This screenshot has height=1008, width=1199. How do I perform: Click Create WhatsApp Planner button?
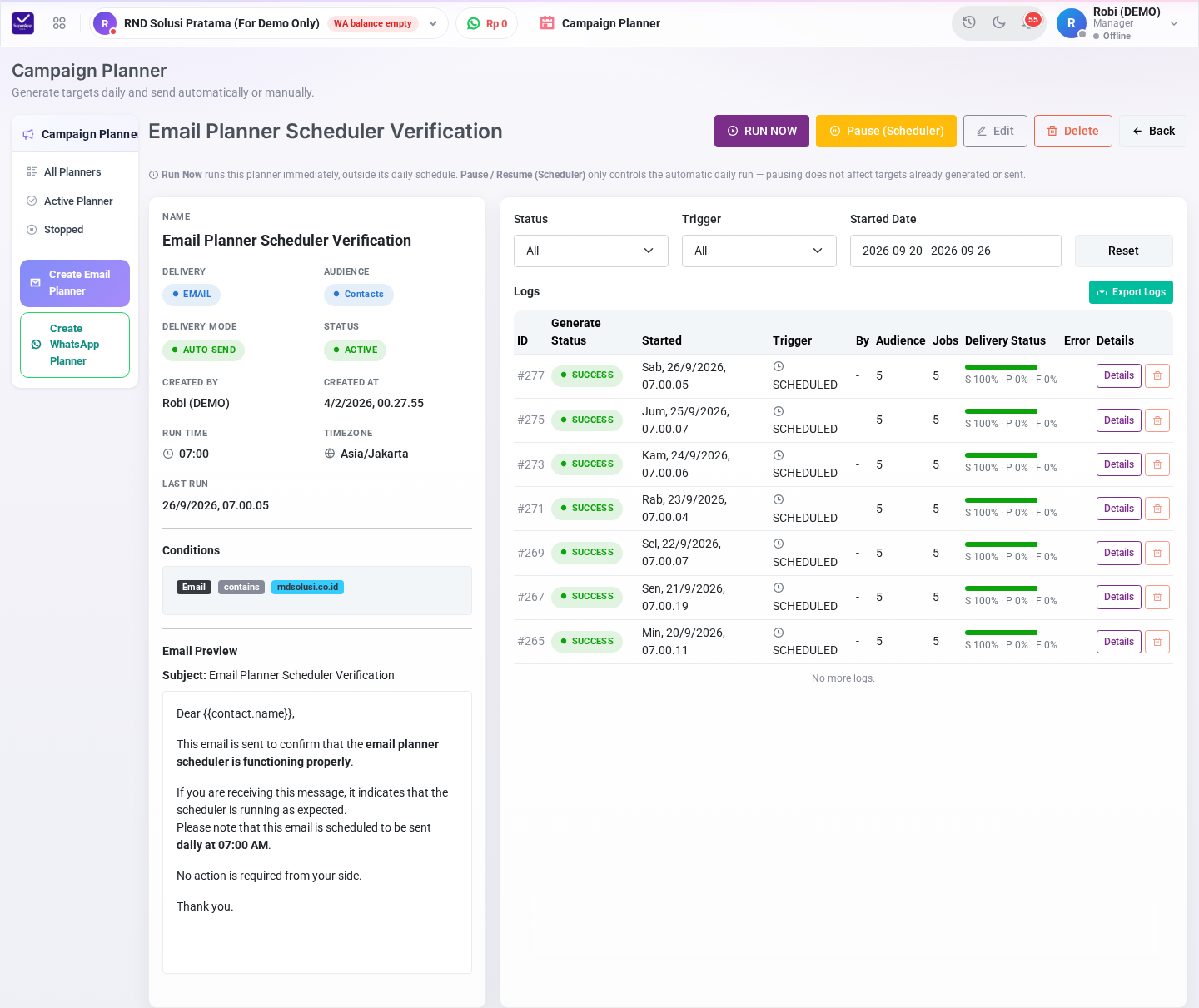(x=75, y=345)
